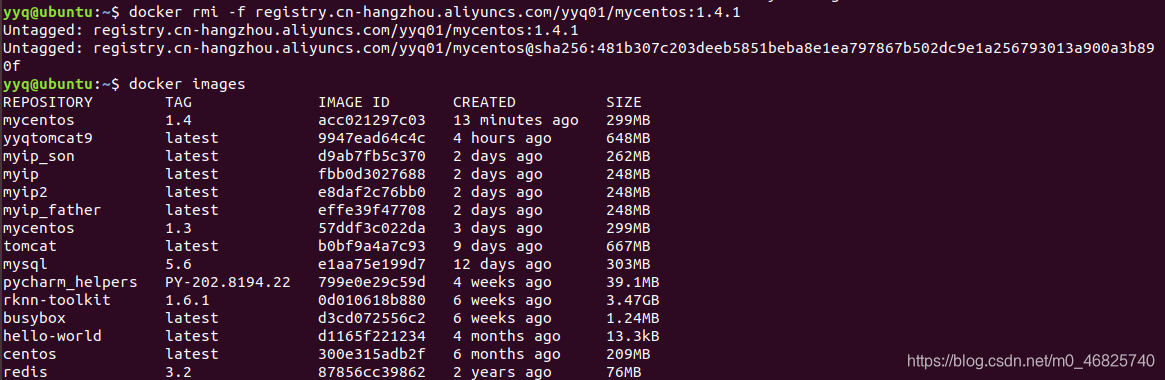Click image ID e1aa75e199d7
This screenshot has width=1165, height=380.
(371, 263)
